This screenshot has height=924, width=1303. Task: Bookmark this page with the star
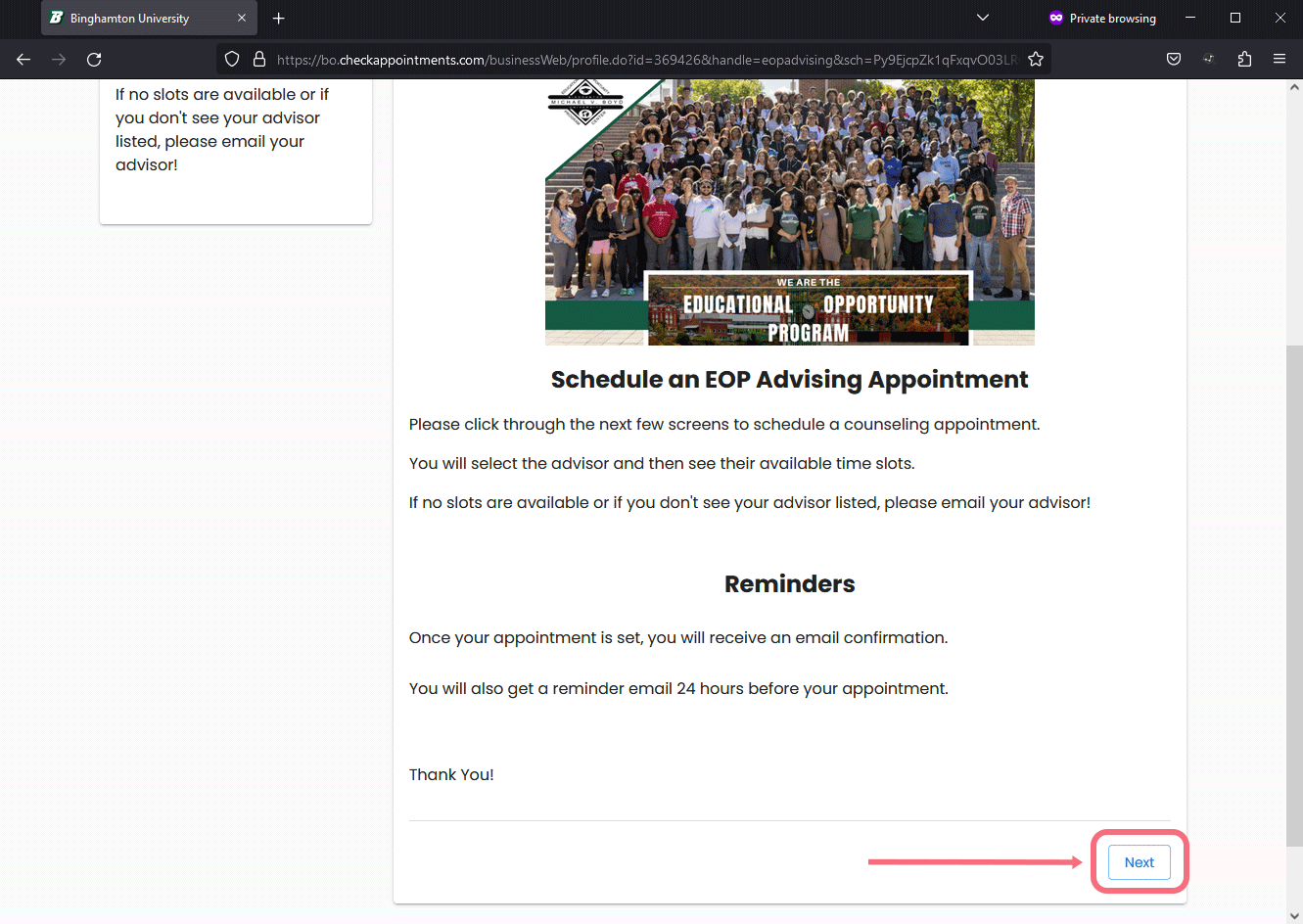coord(1035,60)
